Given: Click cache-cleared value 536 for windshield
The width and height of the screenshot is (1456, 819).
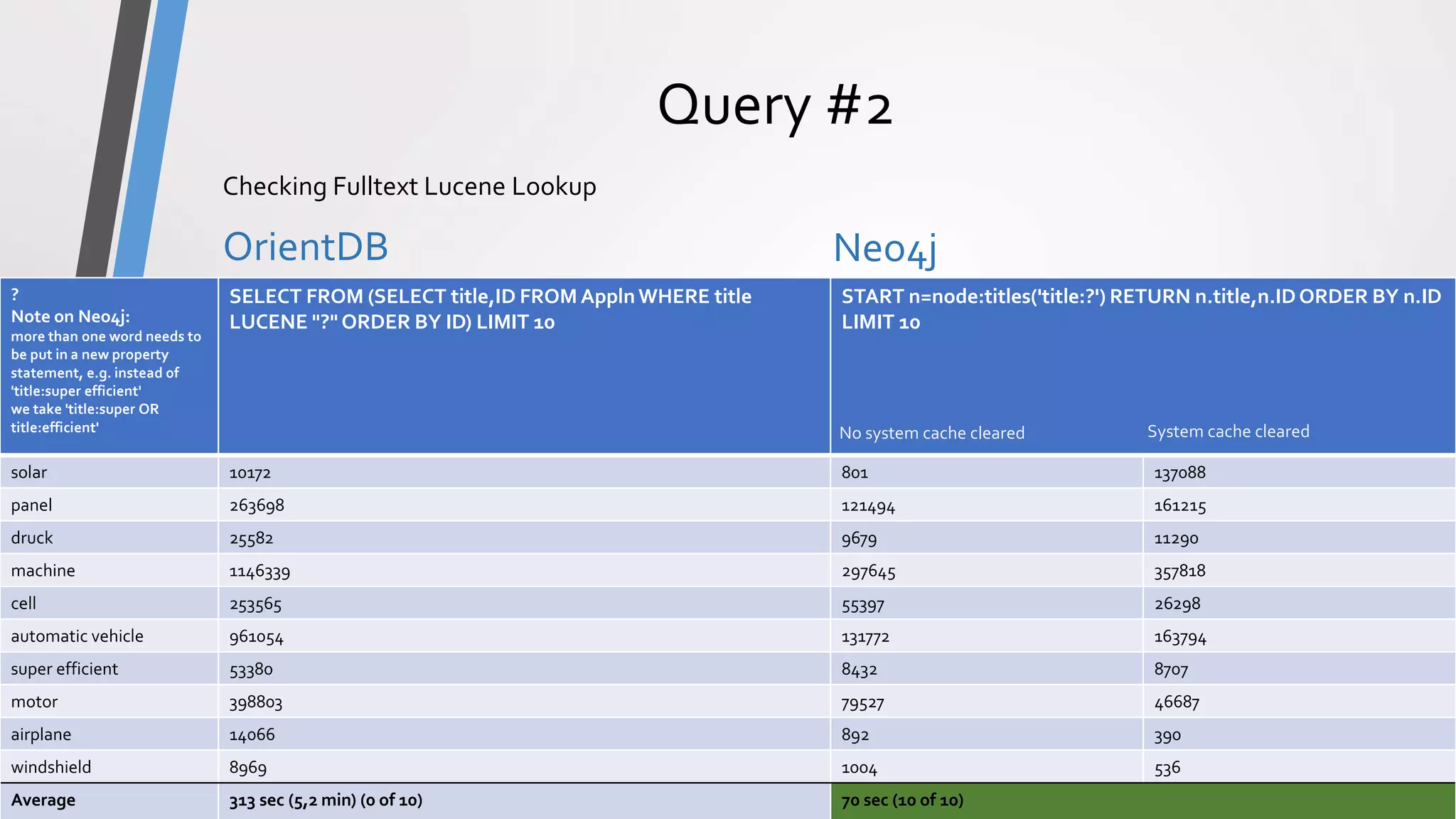Looking at the screenshot, I should (x=1167, y=768).
